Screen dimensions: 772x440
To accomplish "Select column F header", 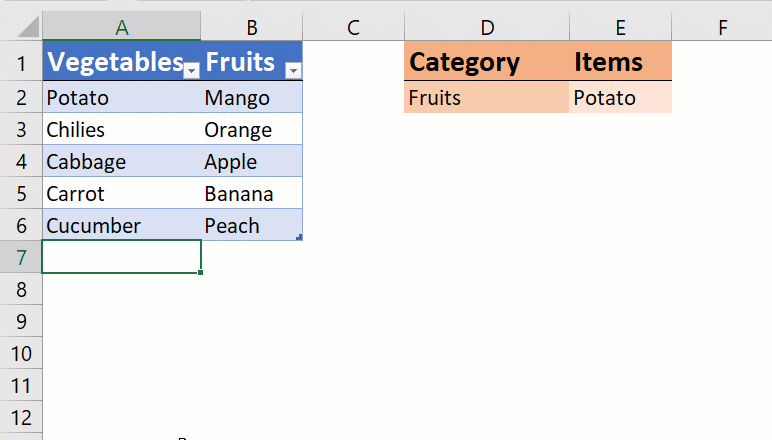I will (722, 27).
